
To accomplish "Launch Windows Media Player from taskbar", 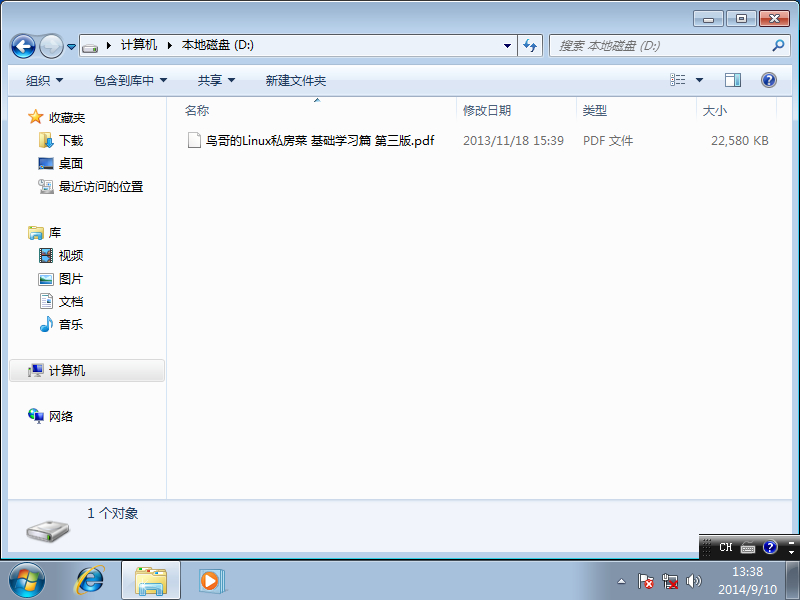I will pyautogui.click(x=211, y=581).
